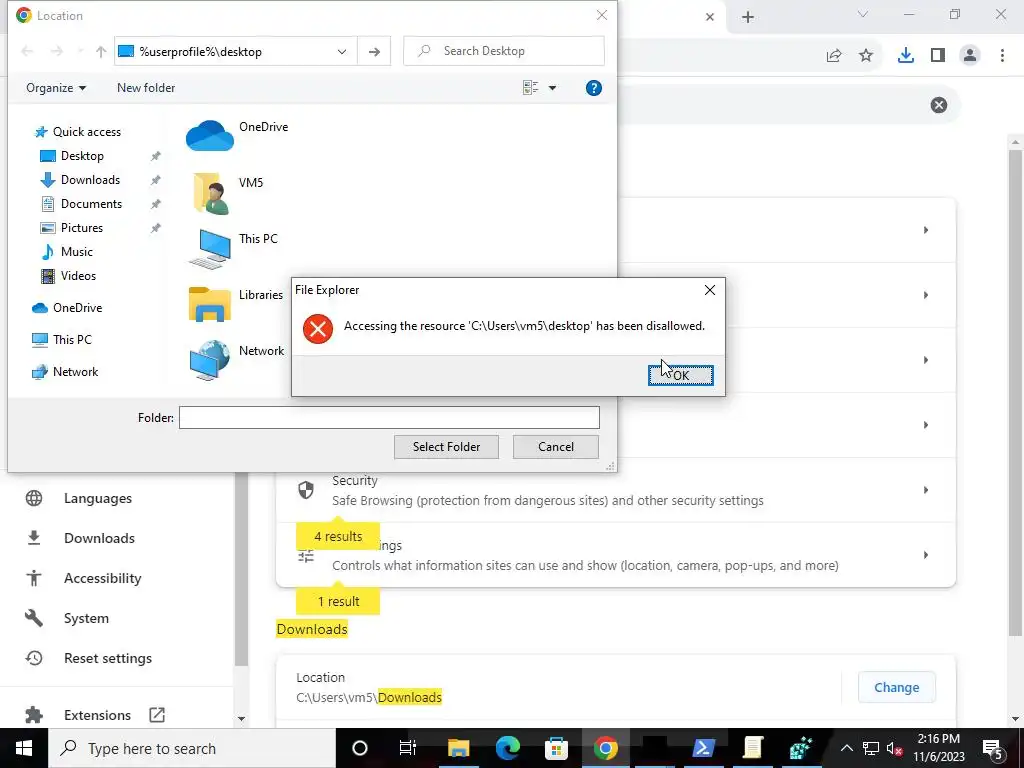Click the VM5 user folder icon
This screenshot has height=768, width=1024.
coord(211,193)
